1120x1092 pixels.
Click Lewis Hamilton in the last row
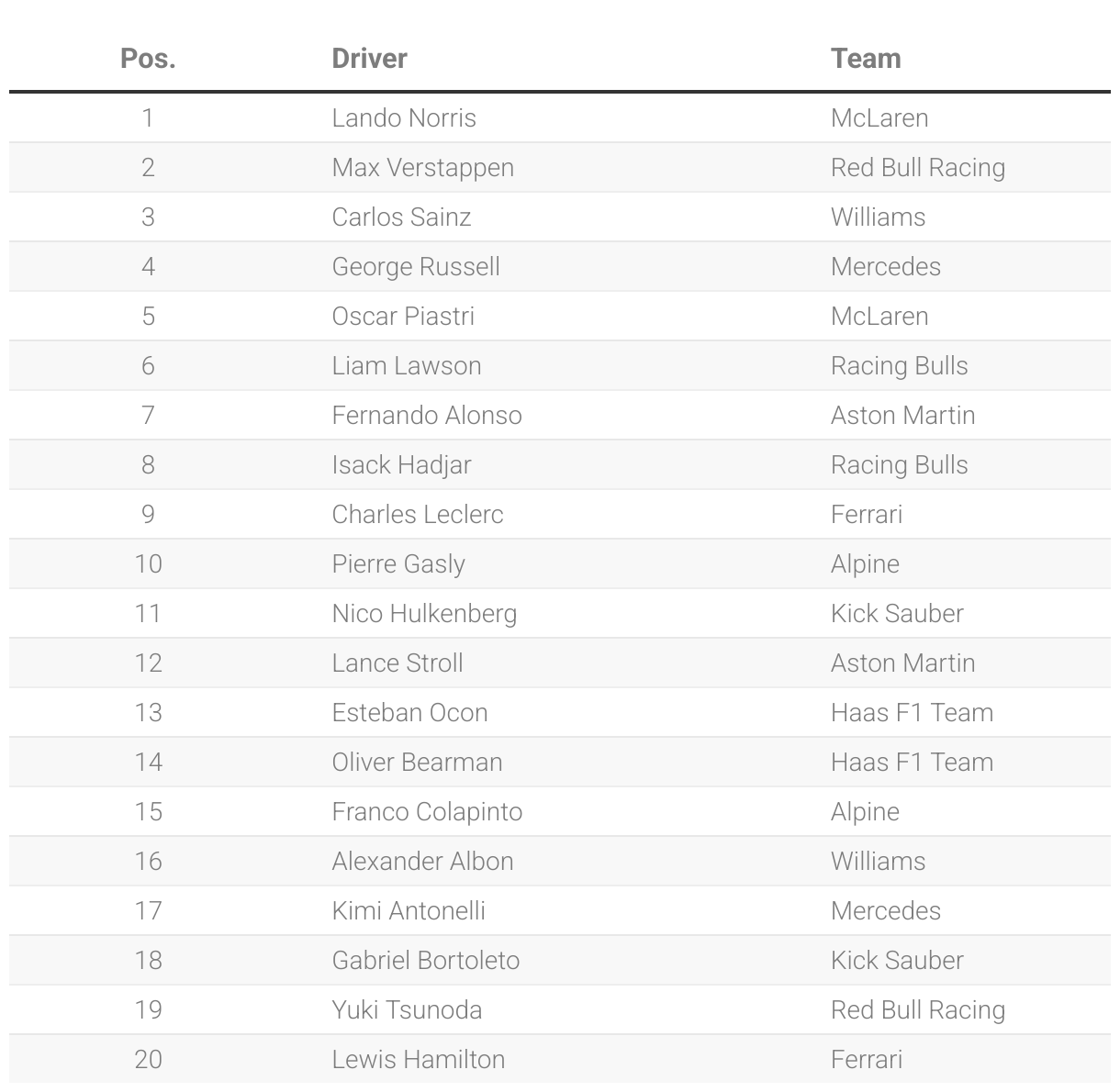point(419,1060)
